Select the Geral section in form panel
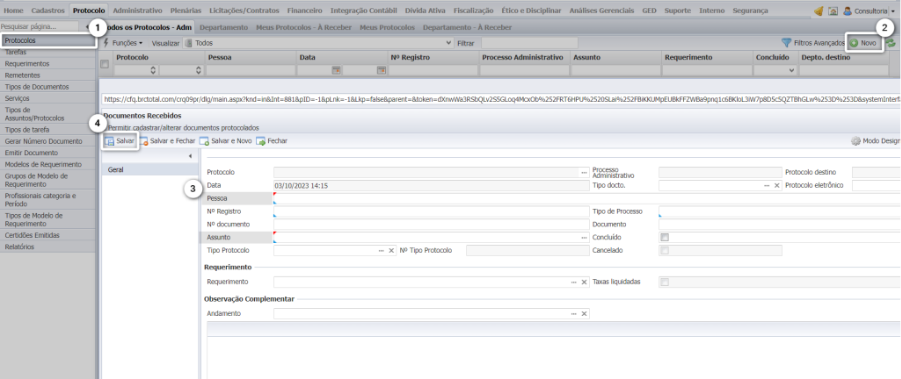The image size is (901, 379). (x=149, y=169)
